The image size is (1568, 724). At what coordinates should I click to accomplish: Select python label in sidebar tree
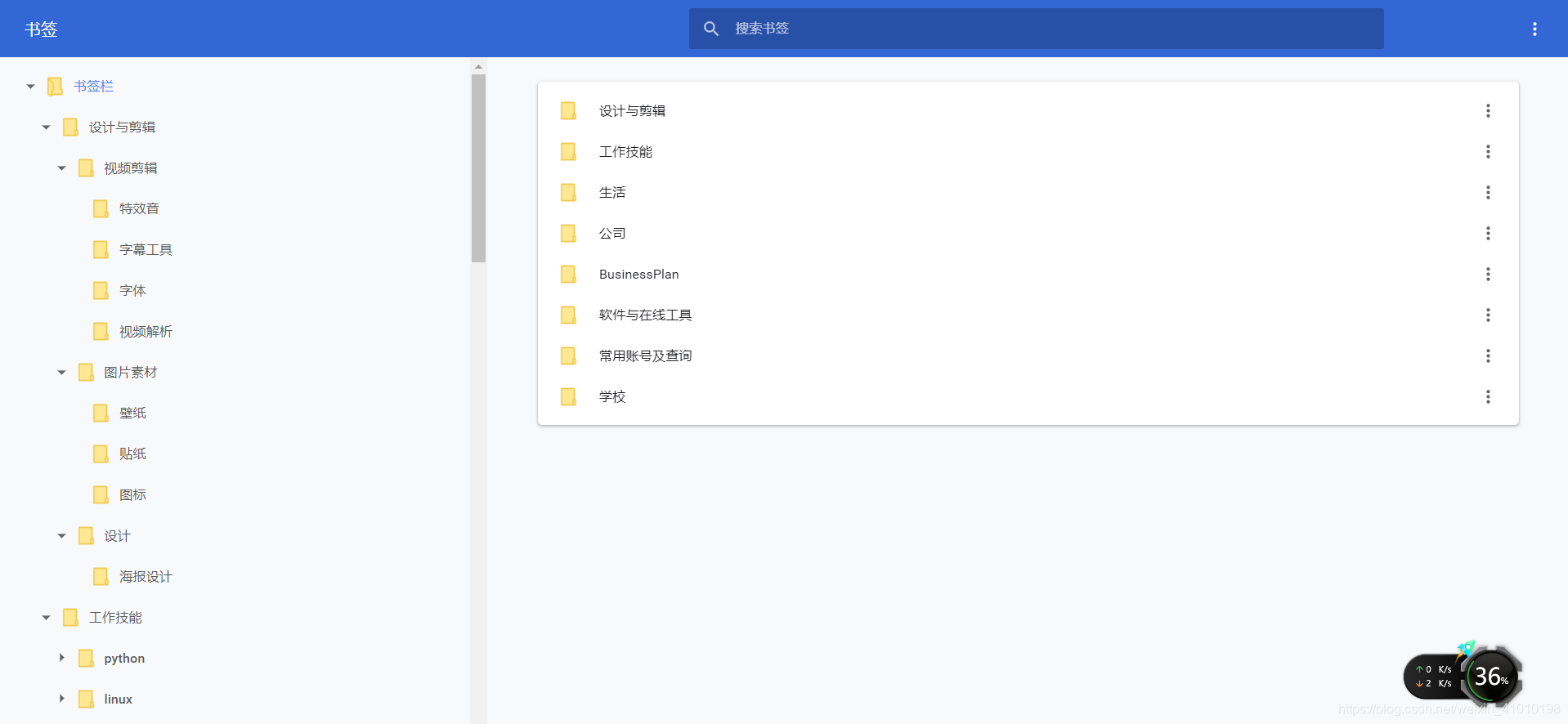tap(124, 658)
